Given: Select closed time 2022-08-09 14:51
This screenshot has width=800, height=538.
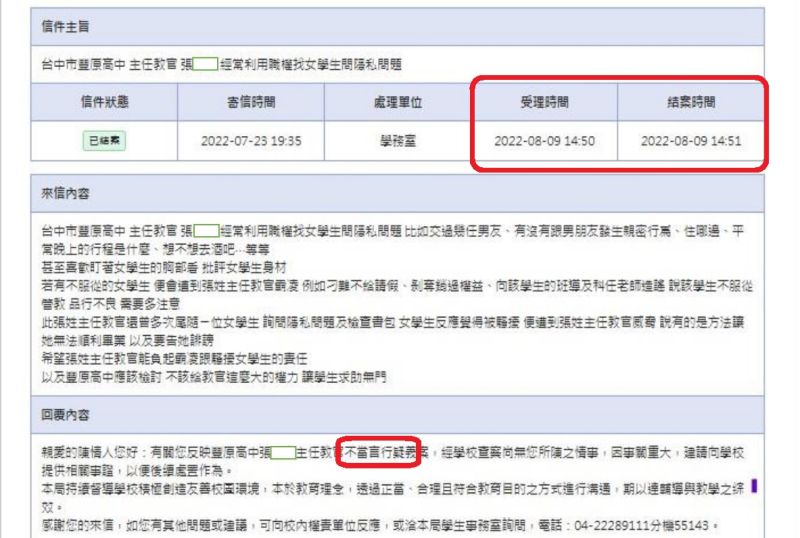Looking at the screenshot, I should pos(691,141).
